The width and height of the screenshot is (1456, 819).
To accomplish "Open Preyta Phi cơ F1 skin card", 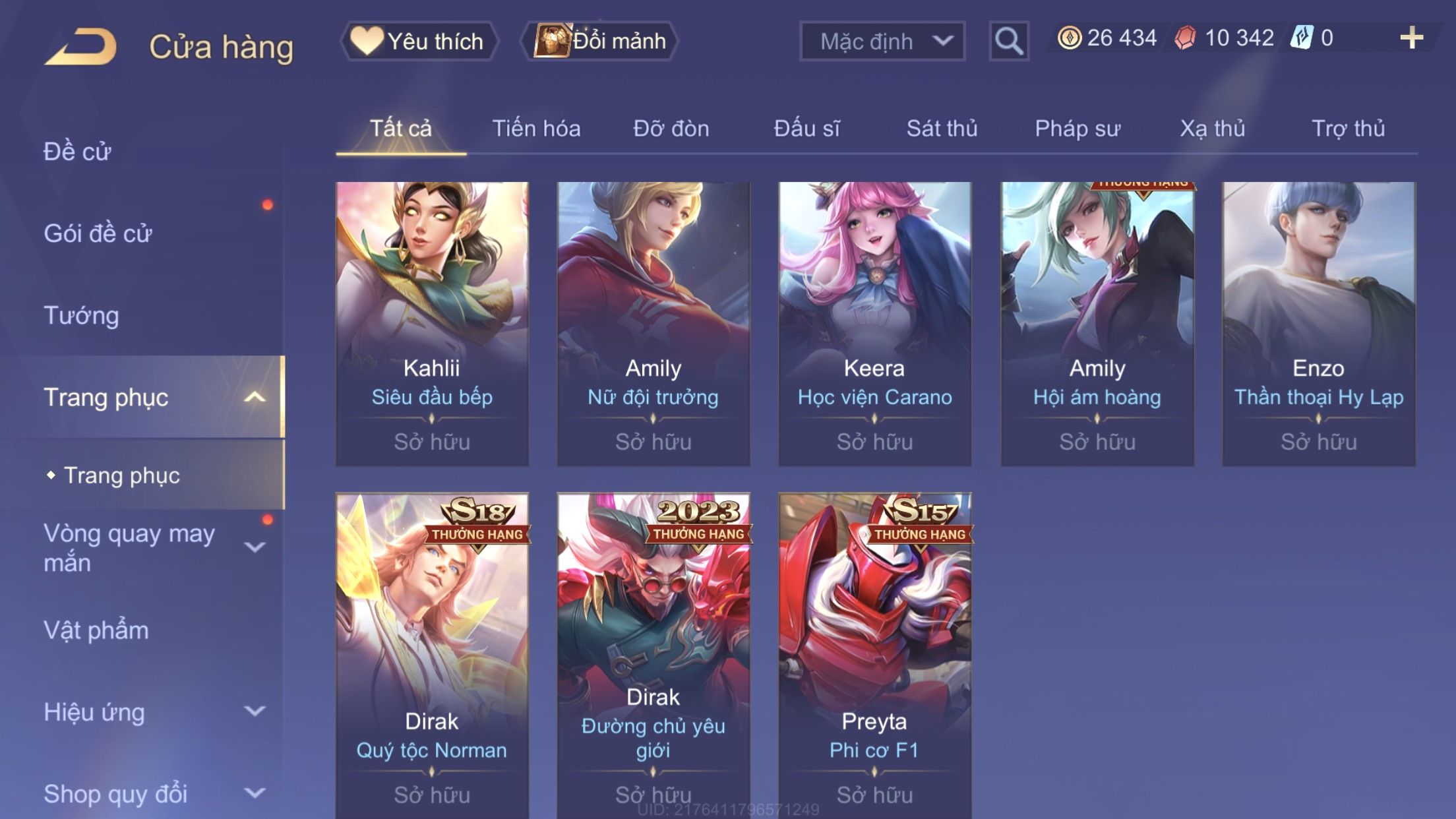I will pyautogui.click(x=874, y=655).
